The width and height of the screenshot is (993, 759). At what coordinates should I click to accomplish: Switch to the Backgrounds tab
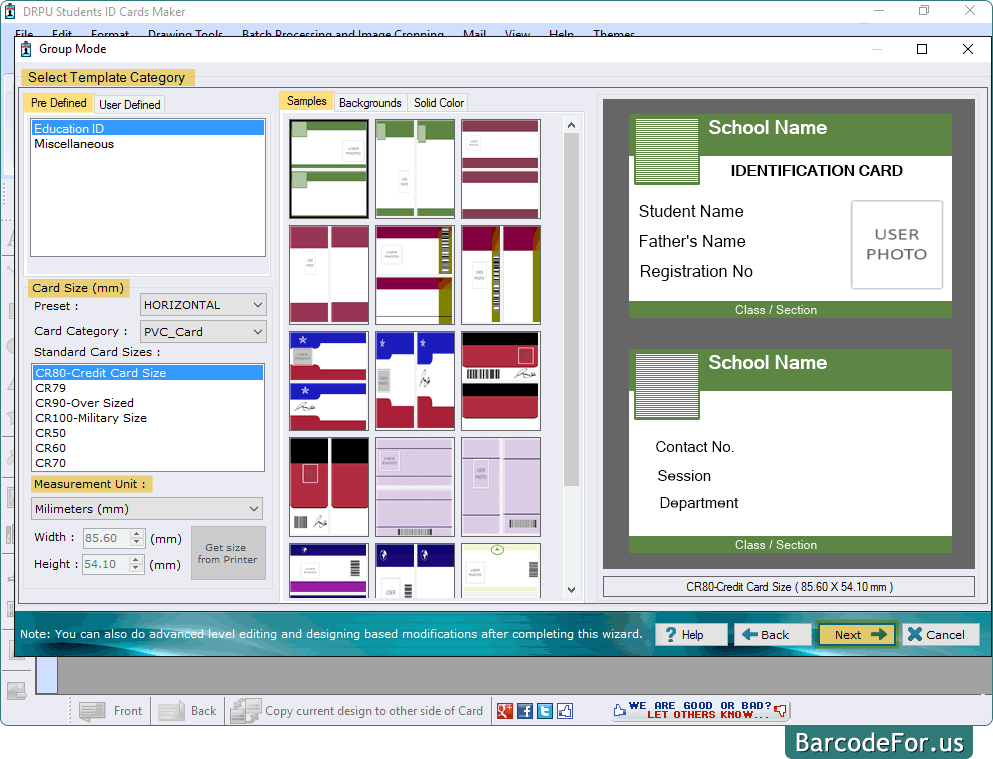click(370, 101)
